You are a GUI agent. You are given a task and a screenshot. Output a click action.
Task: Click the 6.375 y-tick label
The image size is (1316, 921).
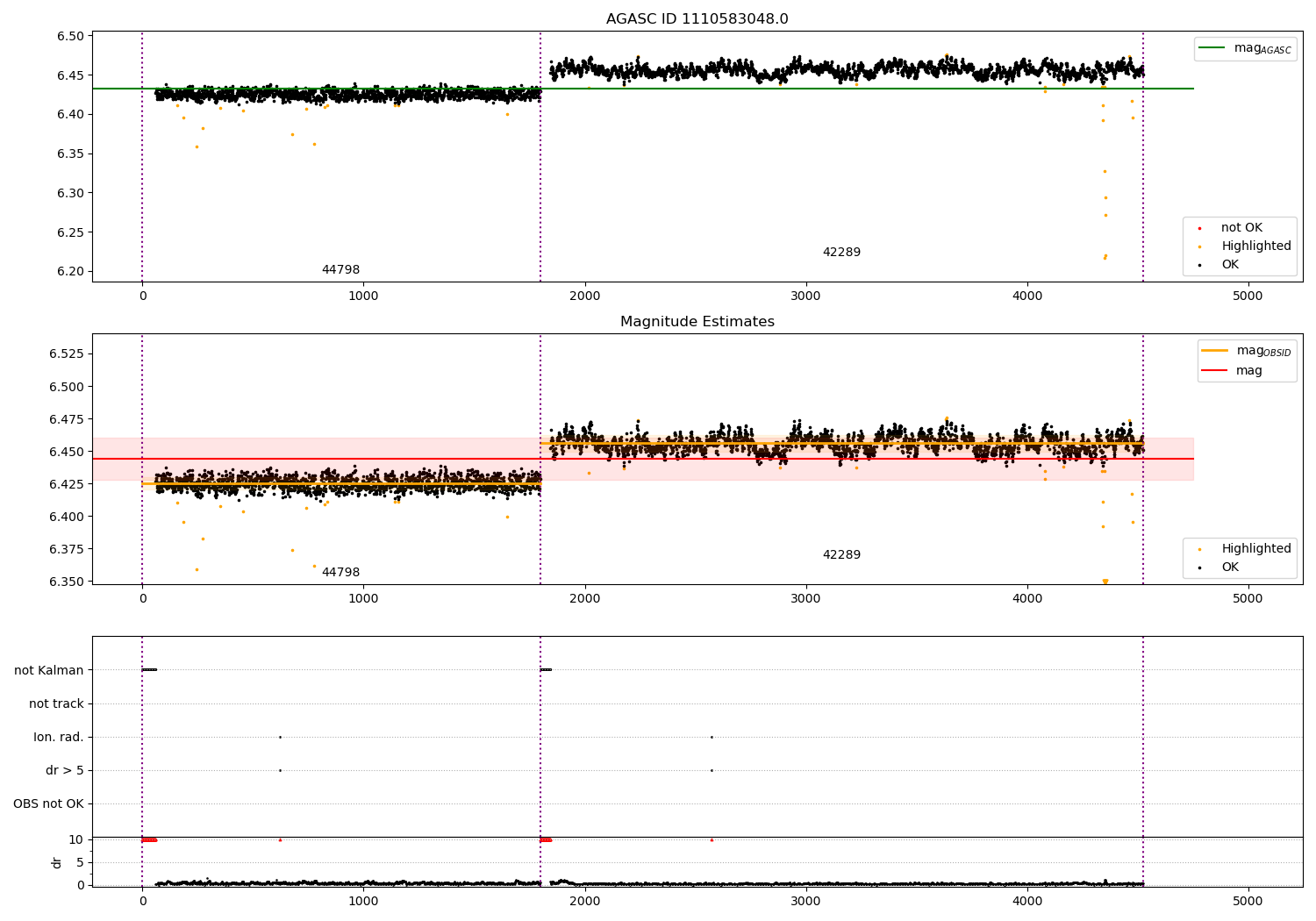[67, 549]
